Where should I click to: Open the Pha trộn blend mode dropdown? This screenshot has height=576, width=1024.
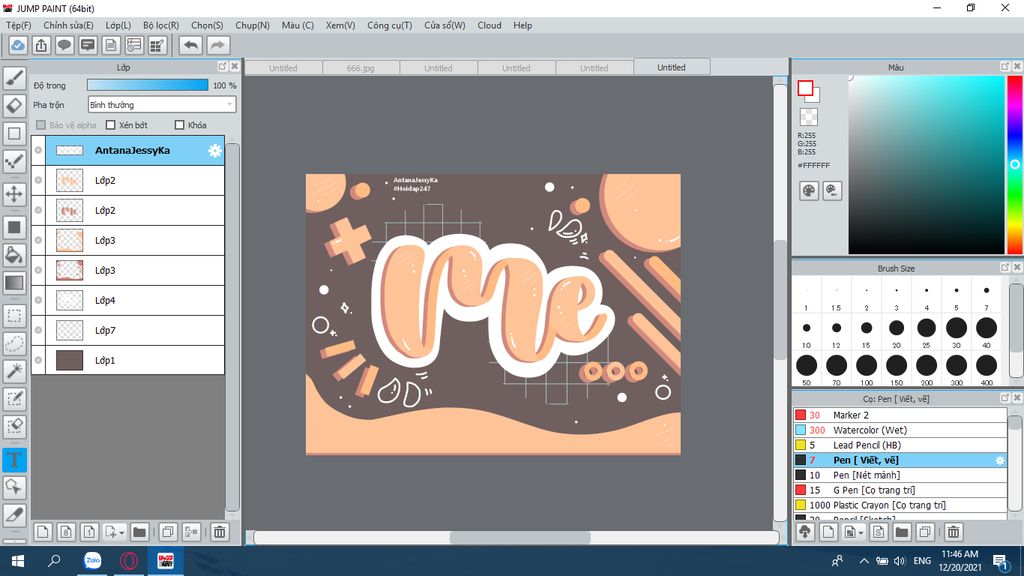click(x=161, y=104)
